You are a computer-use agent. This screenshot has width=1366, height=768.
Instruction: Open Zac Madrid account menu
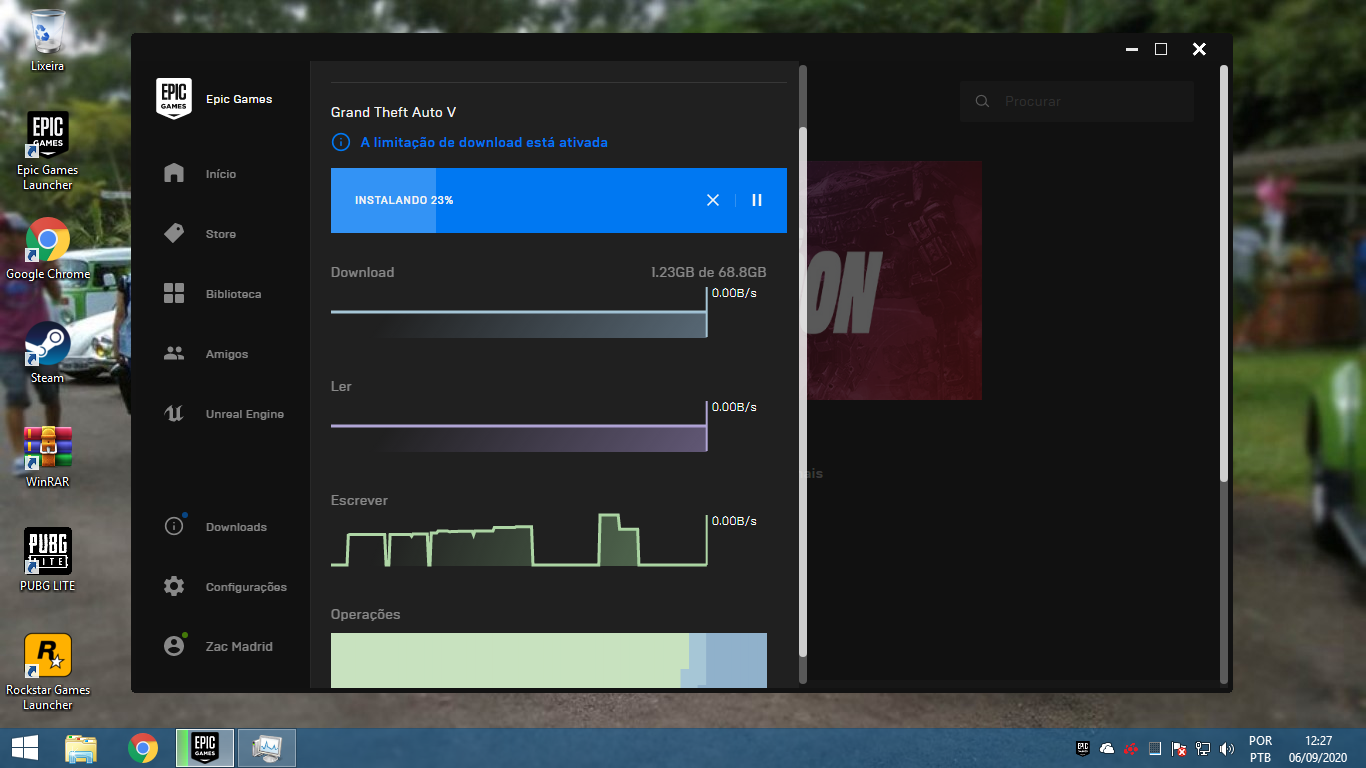click(x=238, y=646)
